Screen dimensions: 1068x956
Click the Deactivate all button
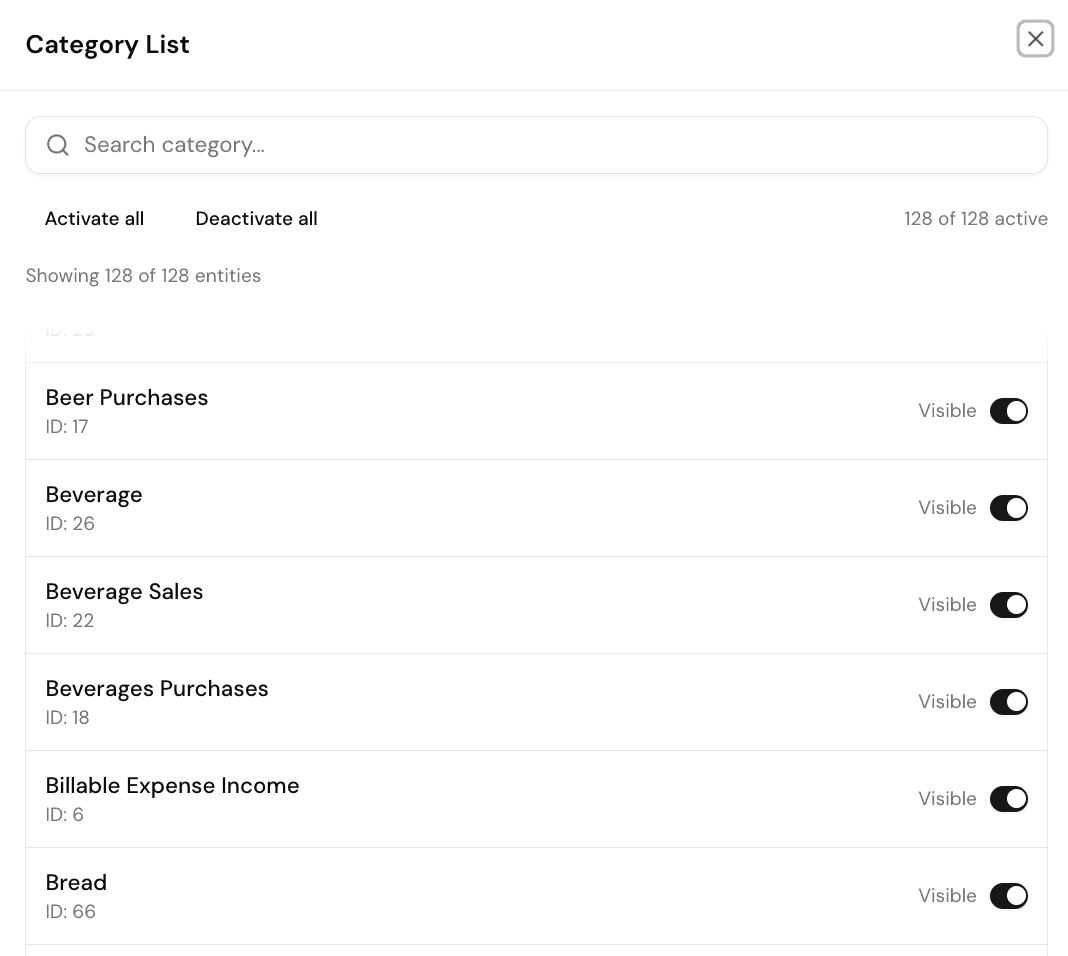[x=256, y=219]
